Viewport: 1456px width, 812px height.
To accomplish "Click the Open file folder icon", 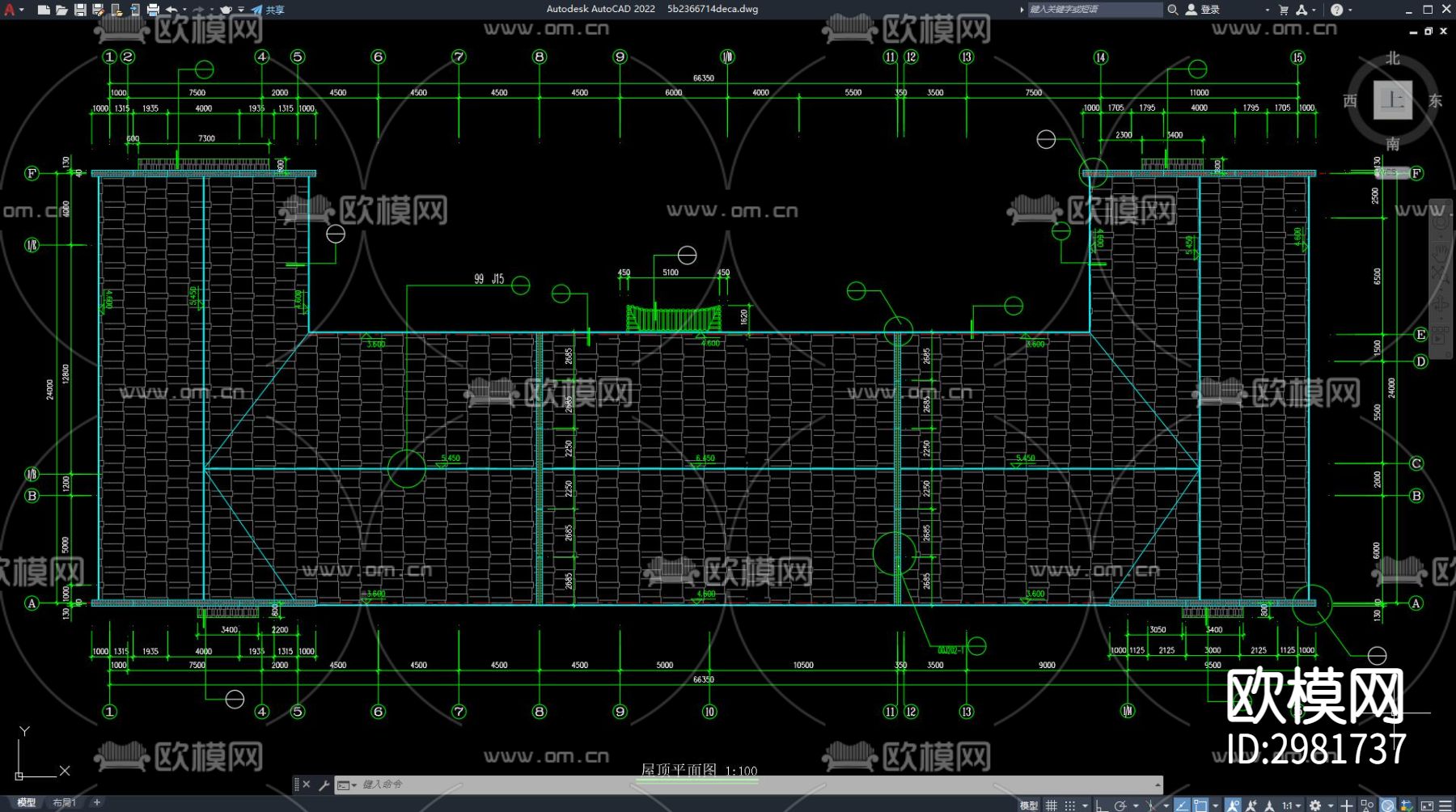I will 61,10.
